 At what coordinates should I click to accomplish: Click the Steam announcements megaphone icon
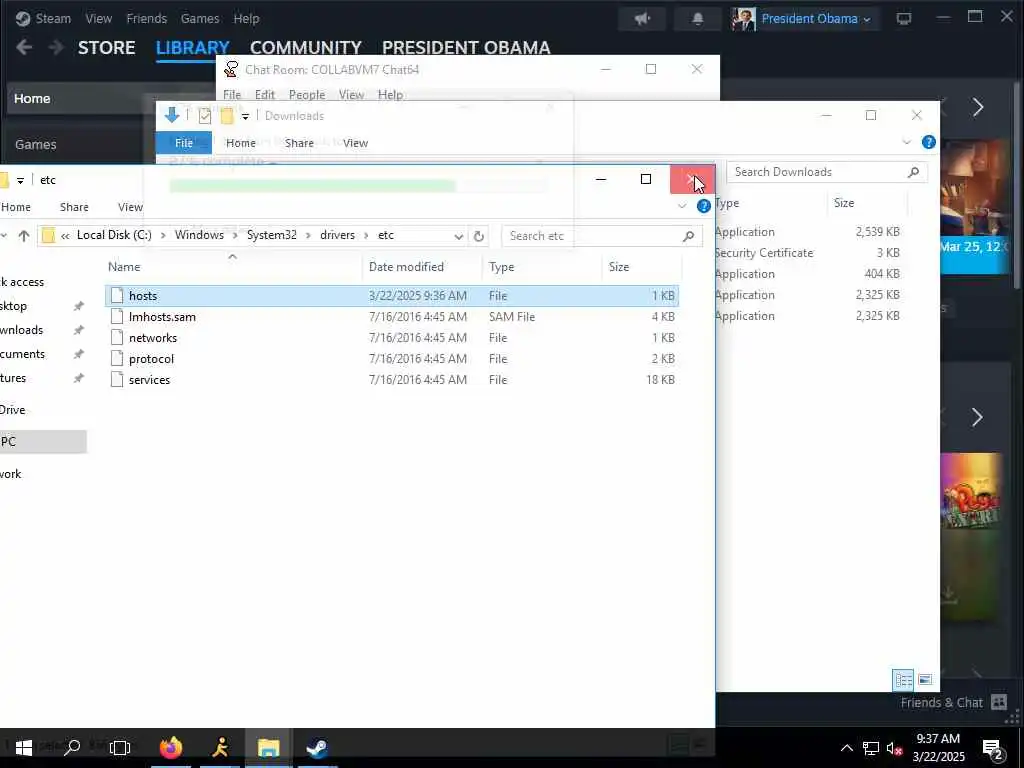pyautogui.click(x=643, y=19)
